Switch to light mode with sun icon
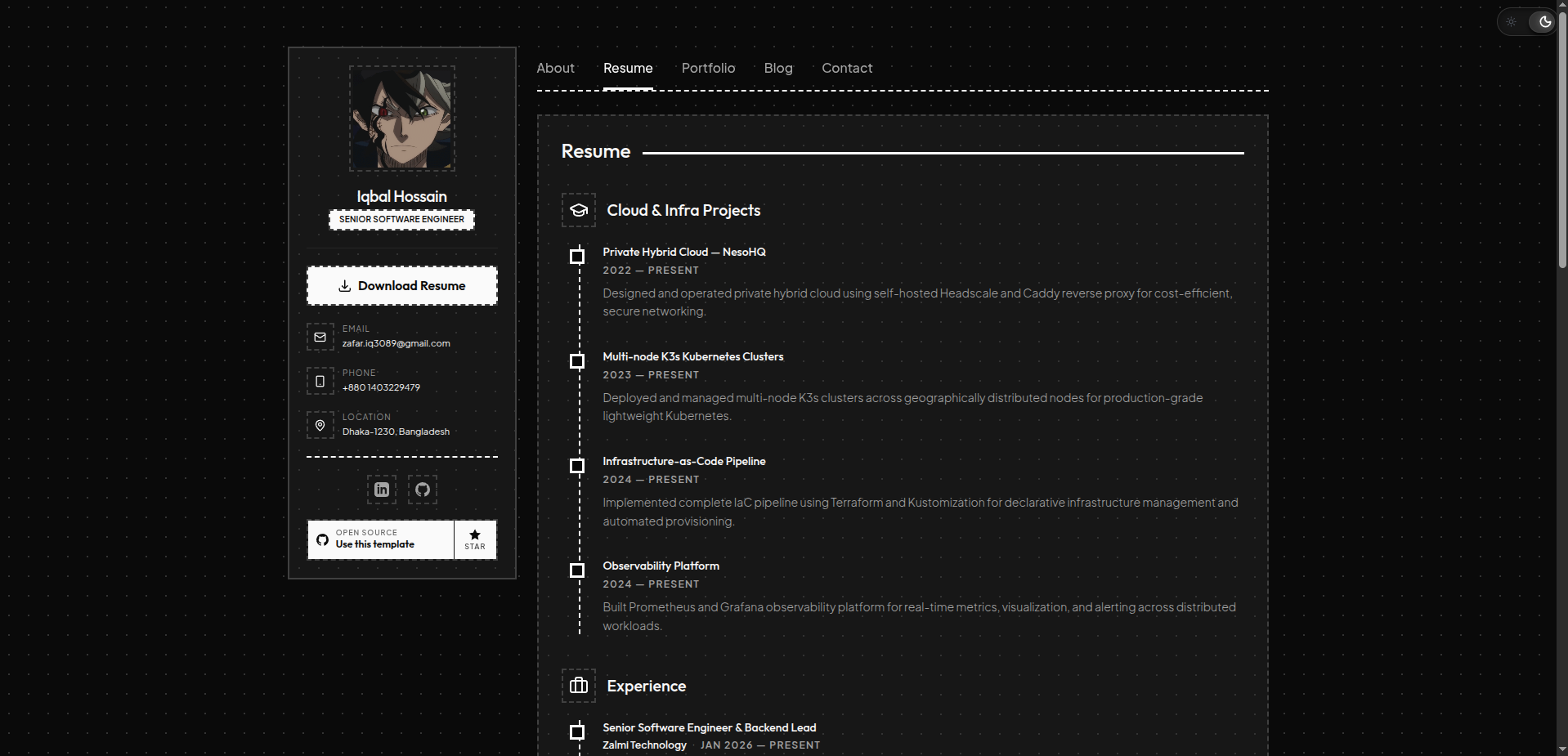The height and width of the screenshot is (756, 1568). tap(1512, 22)
